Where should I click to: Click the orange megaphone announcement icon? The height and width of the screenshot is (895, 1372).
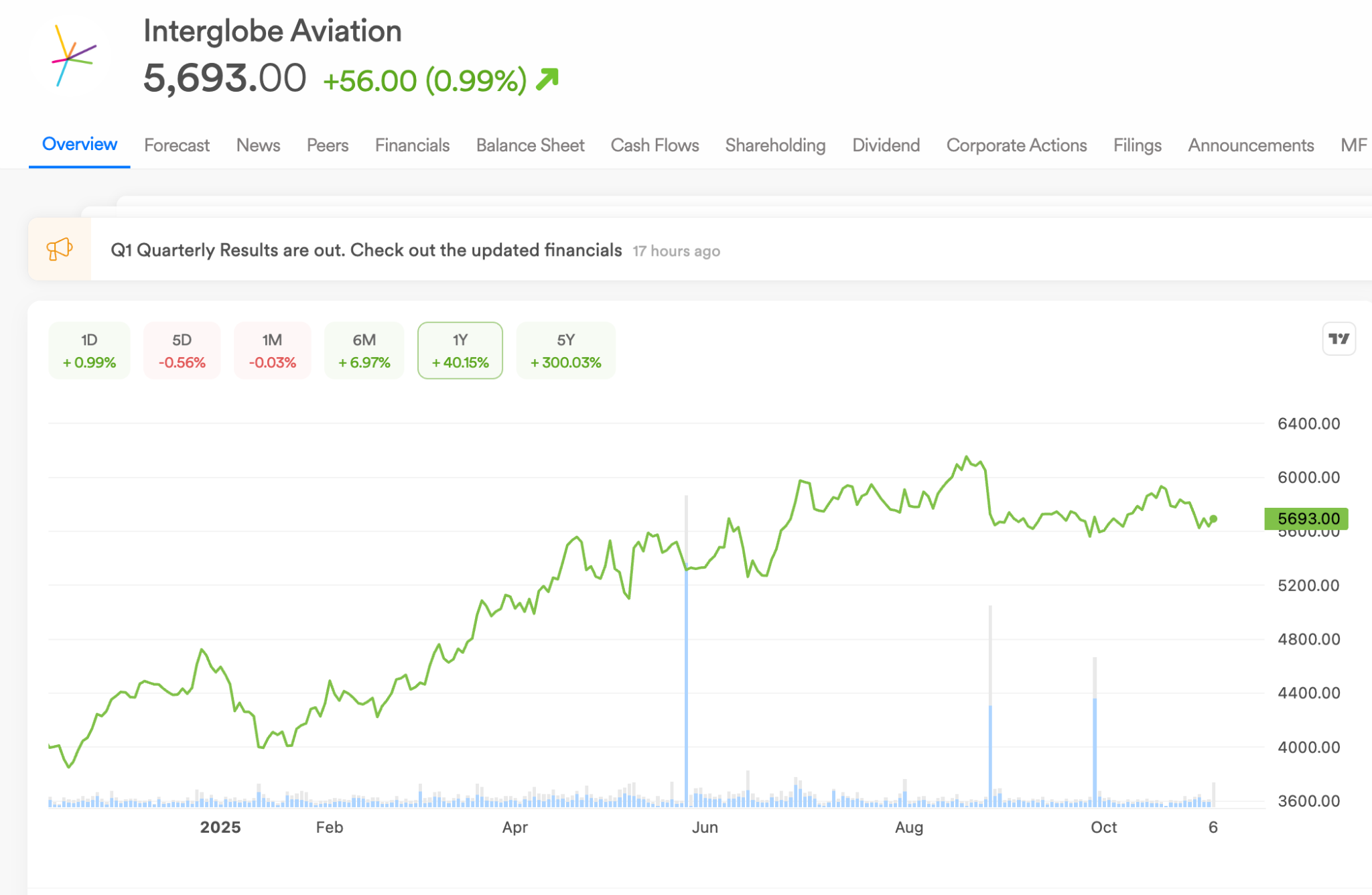pos(60,249)
